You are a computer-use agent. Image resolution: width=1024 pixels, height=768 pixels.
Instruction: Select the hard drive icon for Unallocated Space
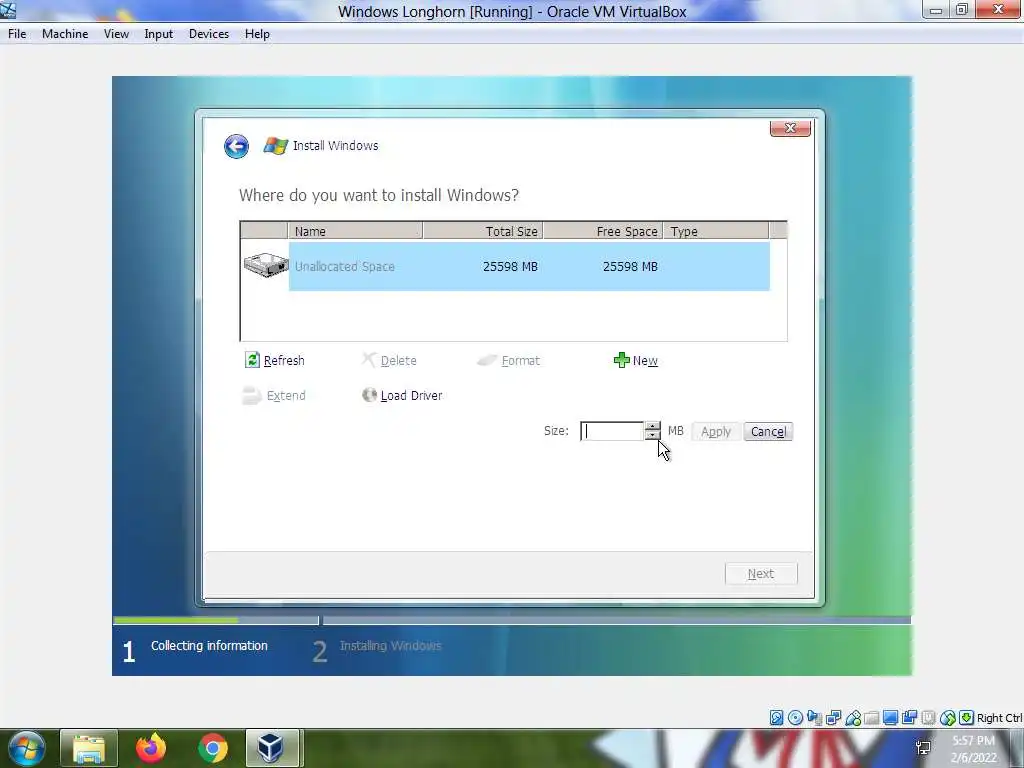(x=266, y=265)
